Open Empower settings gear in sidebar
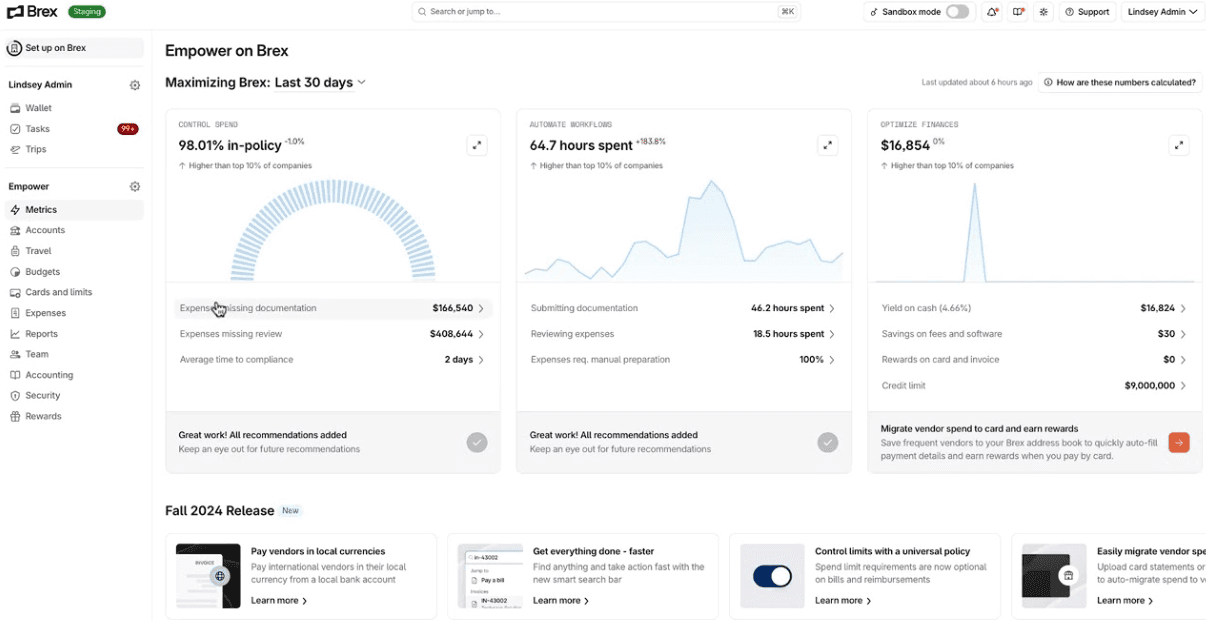 coord(135,187)
